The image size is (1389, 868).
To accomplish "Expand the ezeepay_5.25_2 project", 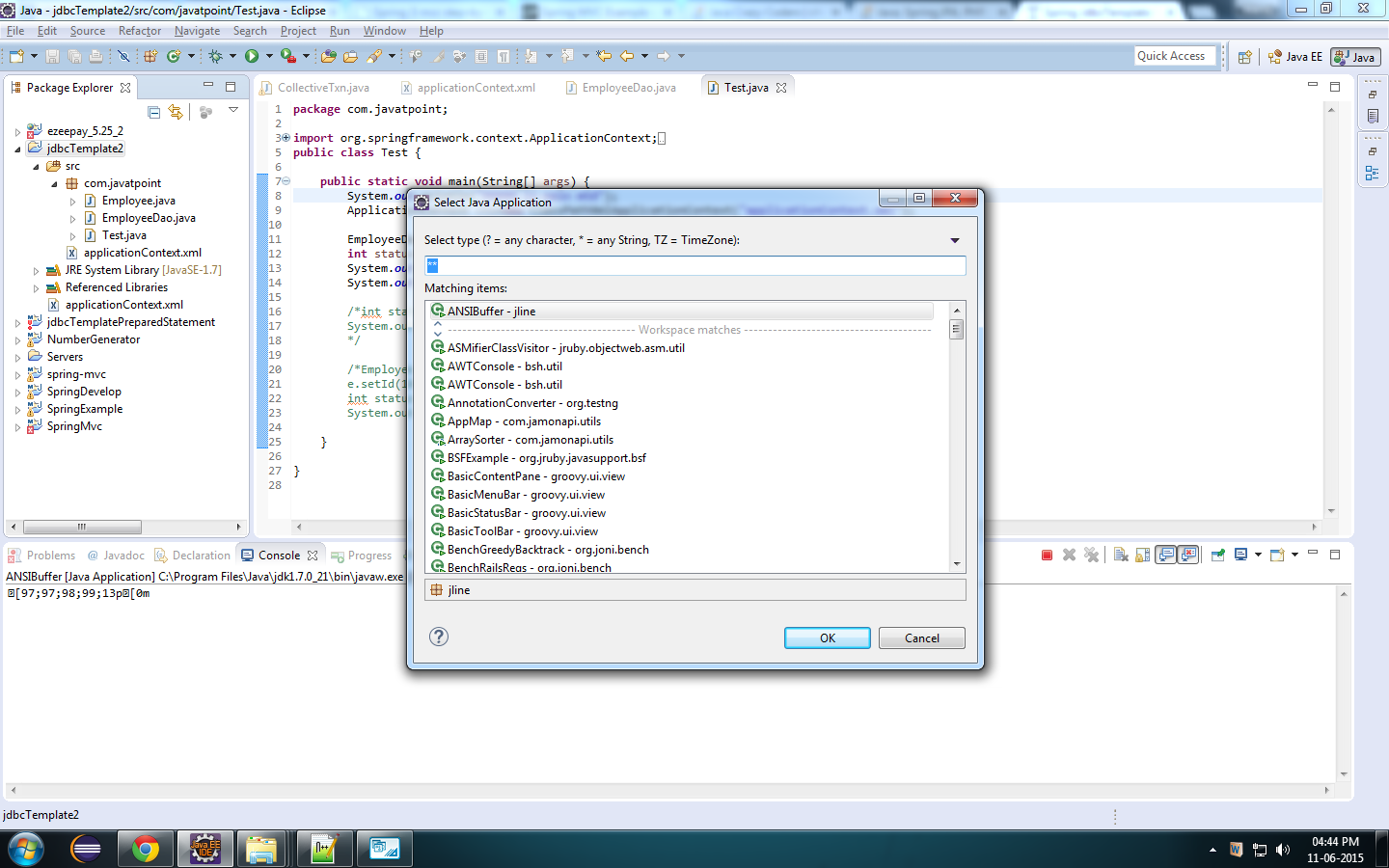I will point(17,131).
